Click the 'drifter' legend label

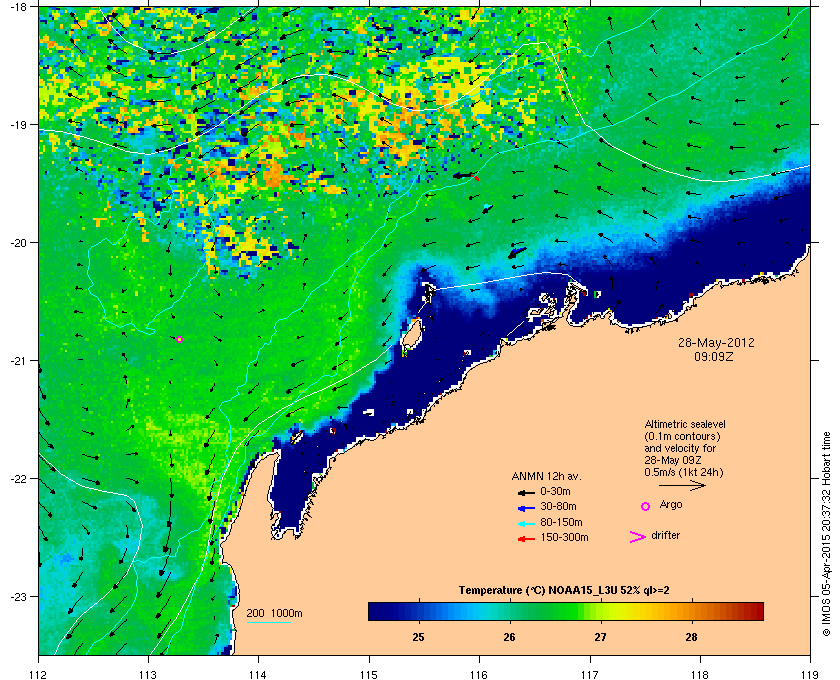666,535
